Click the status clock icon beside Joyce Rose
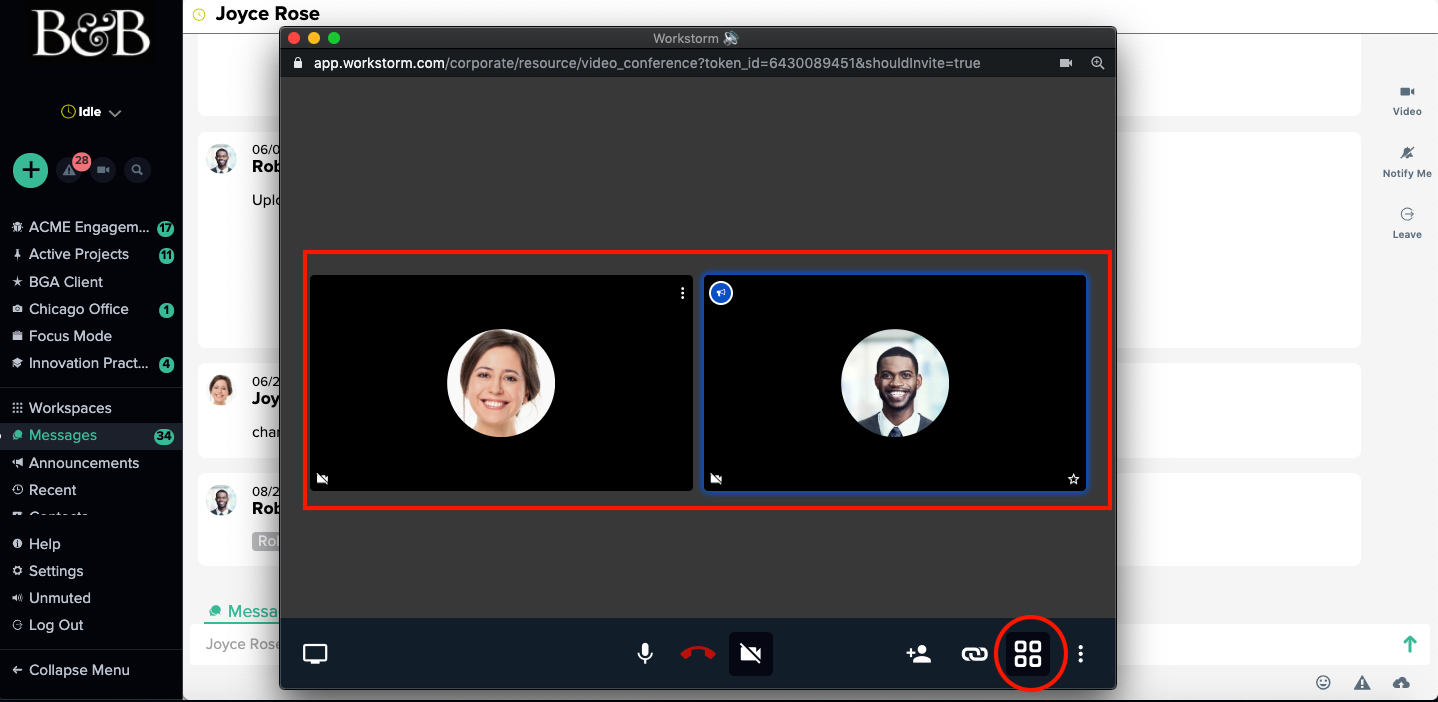Viewport: 1438px width, 702px height. click(199, 14)
